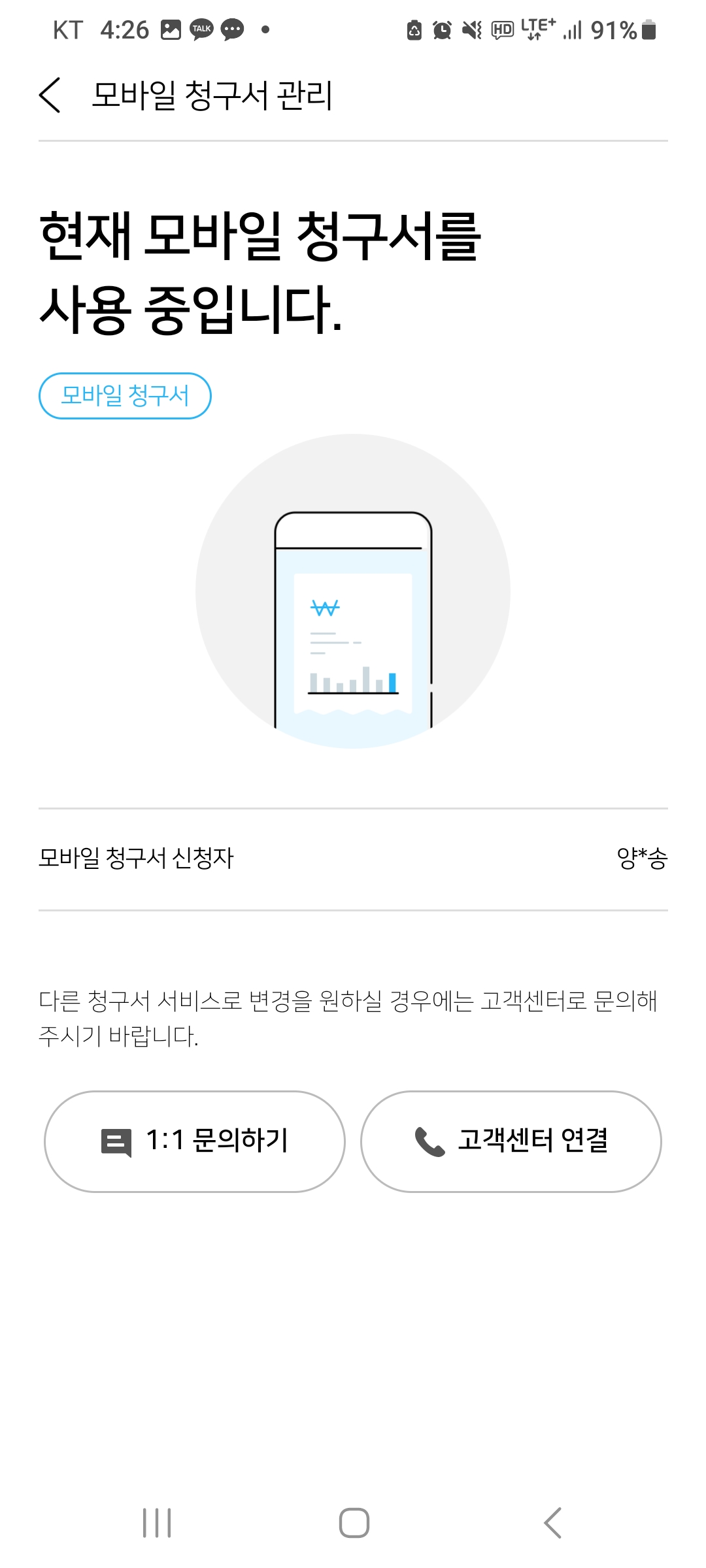Tap the applicant name 양*송
This screenshot has width=706, height=1568.
tap(641, 858)
